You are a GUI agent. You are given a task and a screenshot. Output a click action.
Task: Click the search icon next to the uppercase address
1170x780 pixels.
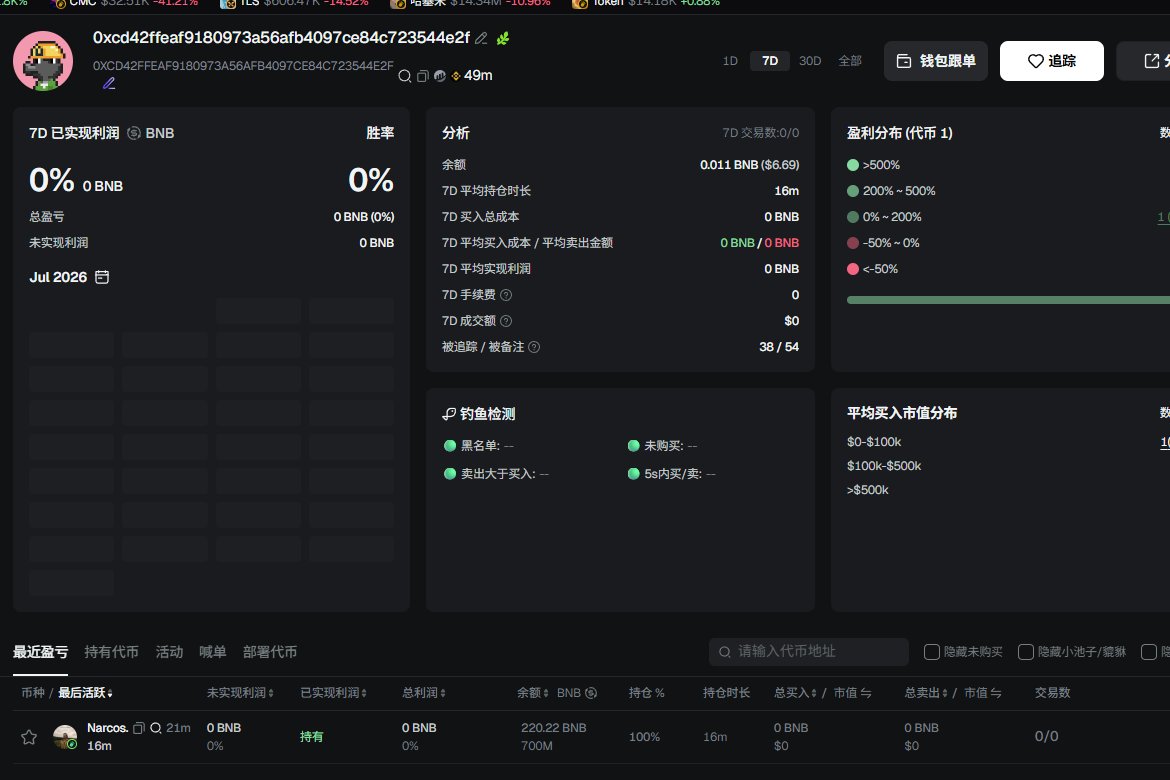(x=404, y=76)
